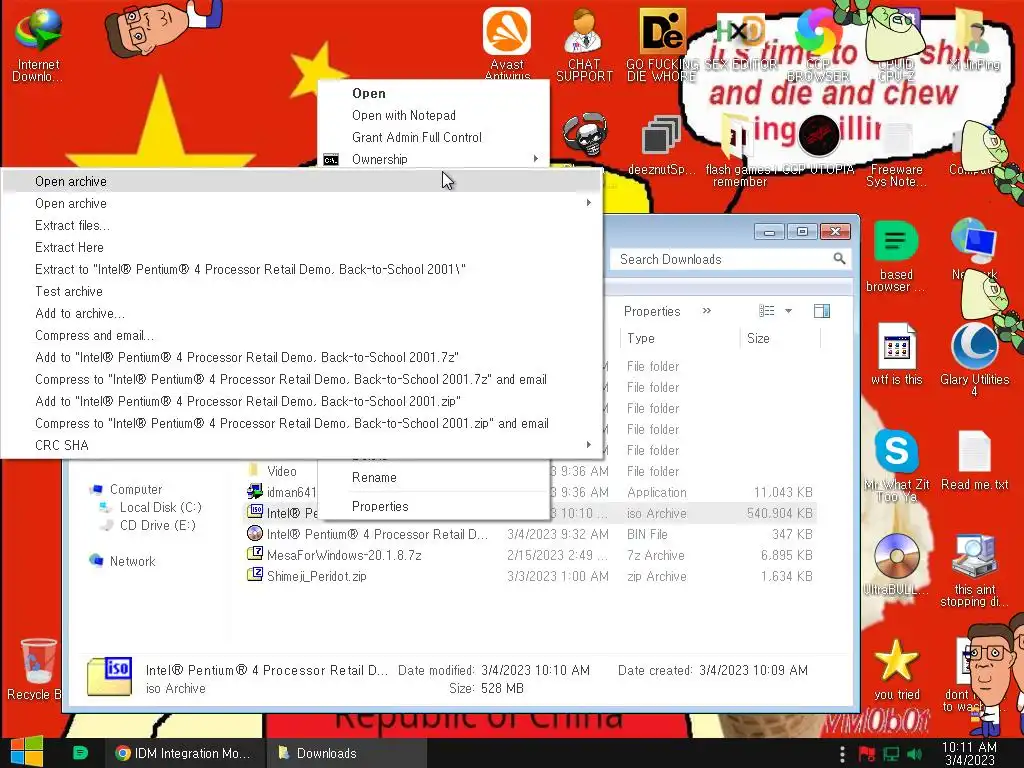Select the deeznutSp... desktop icon

(x=662, y=145)
